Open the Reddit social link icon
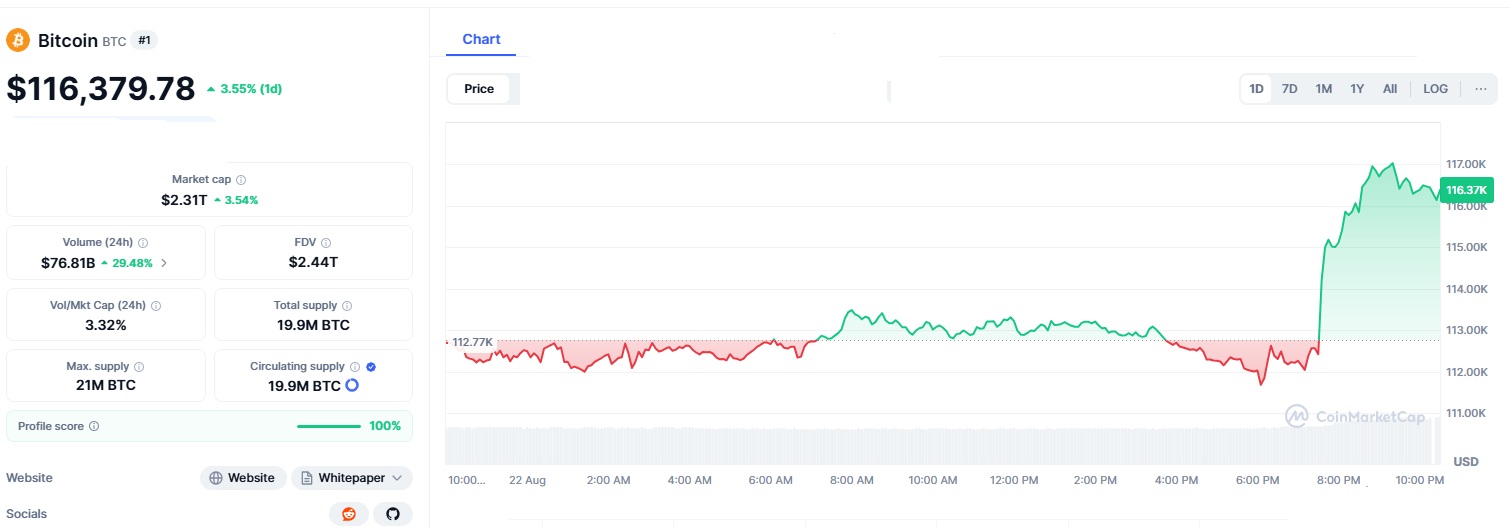The image size is (1510, 529). tap(349, 514)
